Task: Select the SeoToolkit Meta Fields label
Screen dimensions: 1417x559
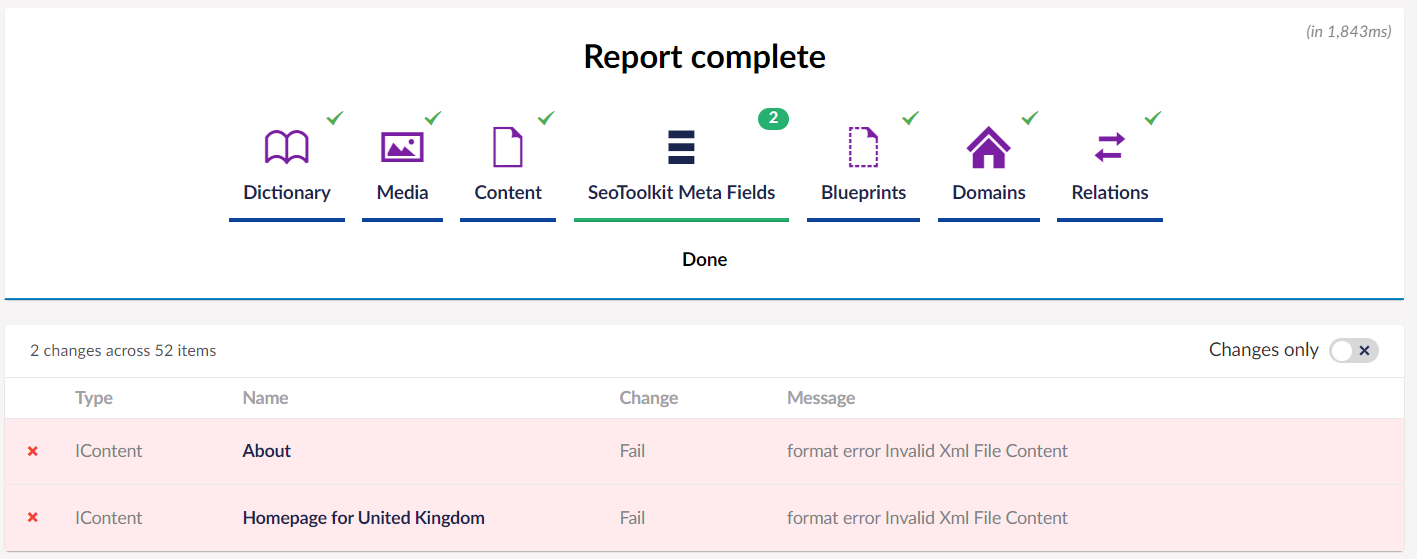Action: coord(681,193)
